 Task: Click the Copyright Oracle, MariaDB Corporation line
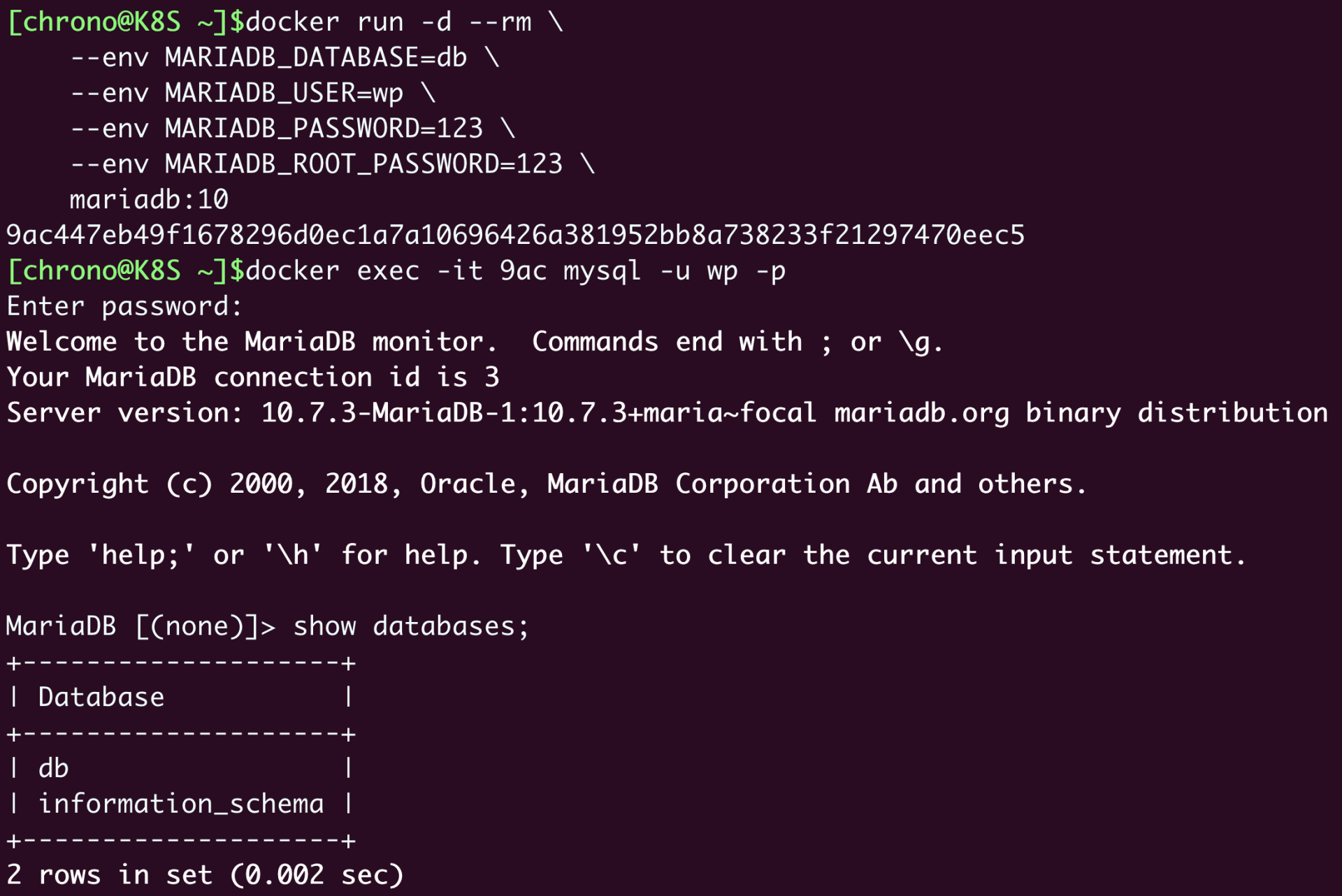click(545, 484)
